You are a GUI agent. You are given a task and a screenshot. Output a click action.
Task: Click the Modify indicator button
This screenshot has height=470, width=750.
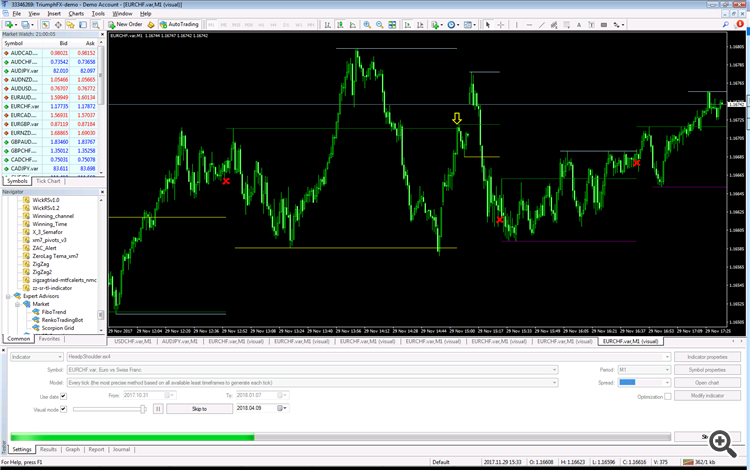pos(707,396)
